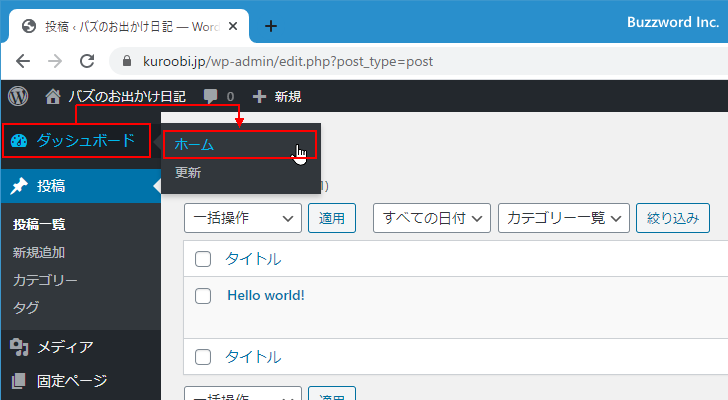Check the select-all box in header row
This screenshot has width=728, height=400.
click(203, 259)
